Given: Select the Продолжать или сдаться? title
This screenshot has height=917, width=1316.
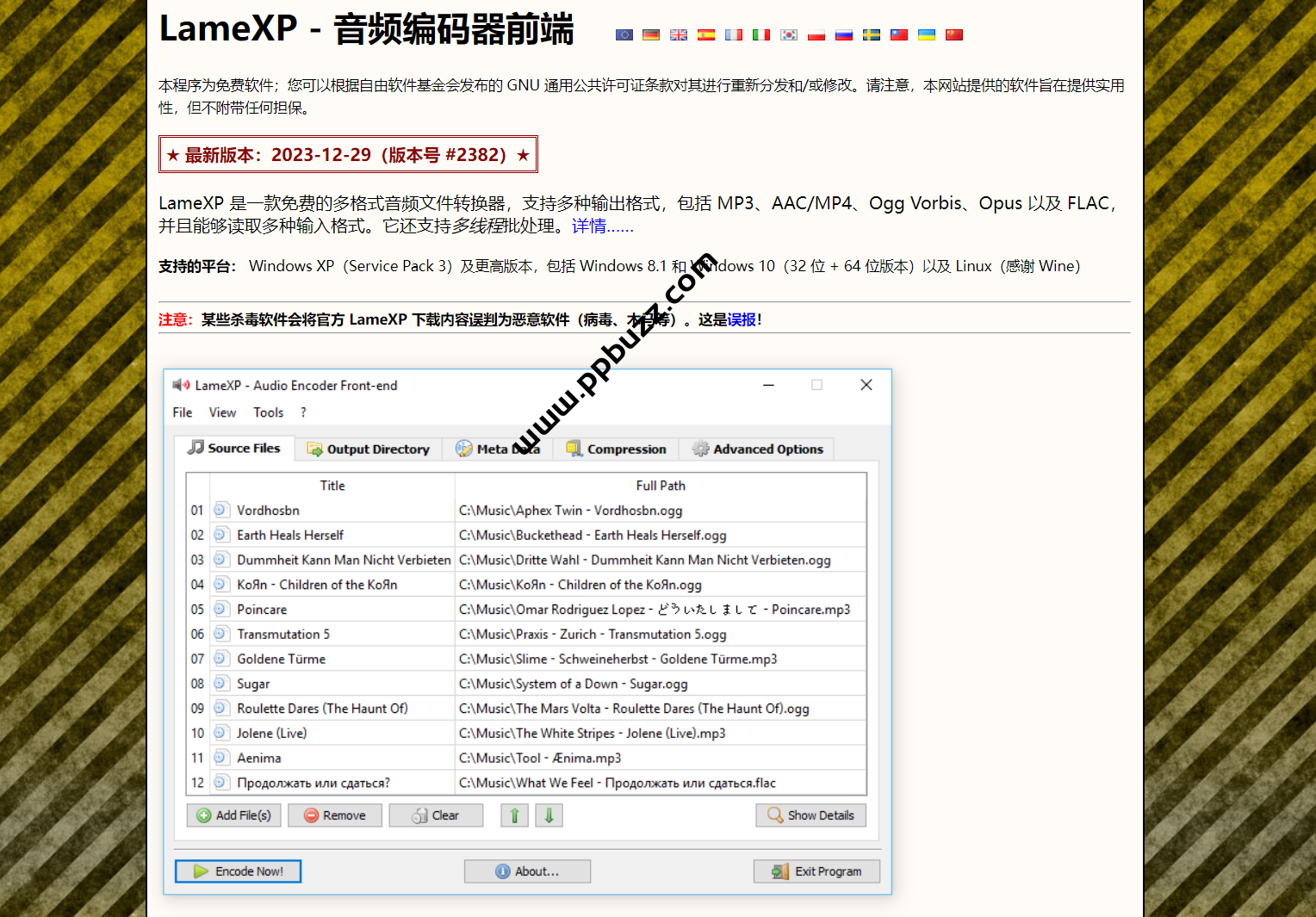Looking at the screenshot, I should [313, 783].
